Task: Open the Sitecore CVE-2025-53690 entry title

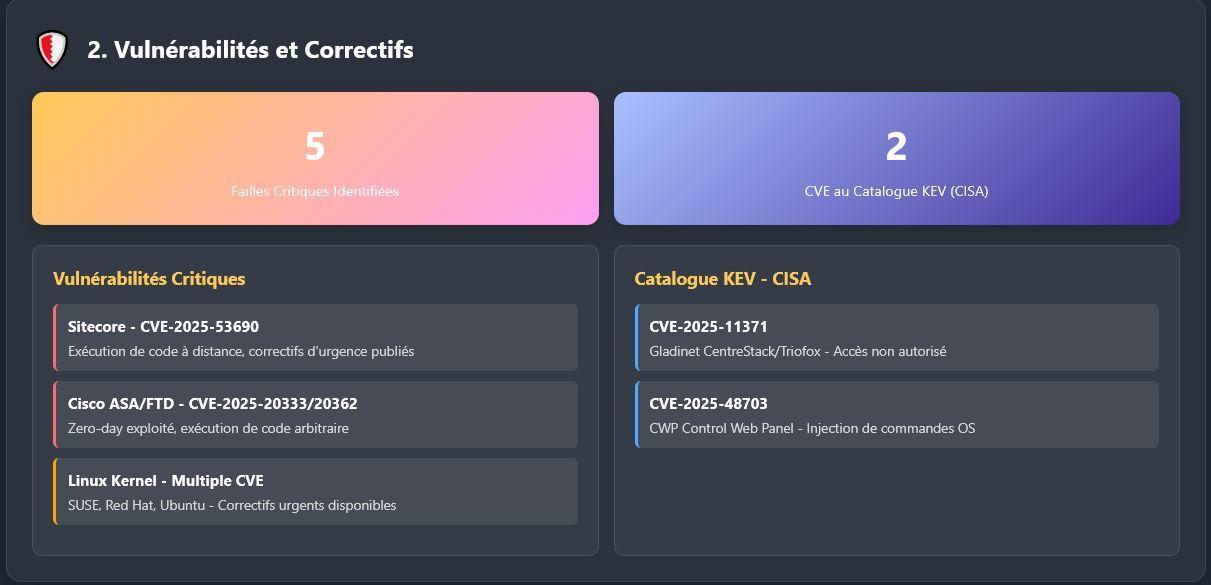Action: [x=163, y=327]
